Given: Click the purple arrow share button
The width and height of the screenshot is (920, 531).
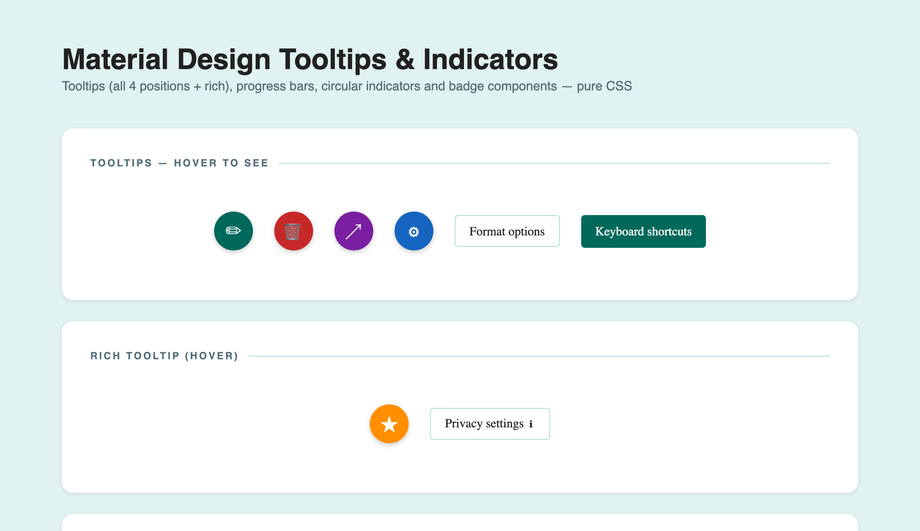Looking at the screenshot, I should [x=354, y=231].
